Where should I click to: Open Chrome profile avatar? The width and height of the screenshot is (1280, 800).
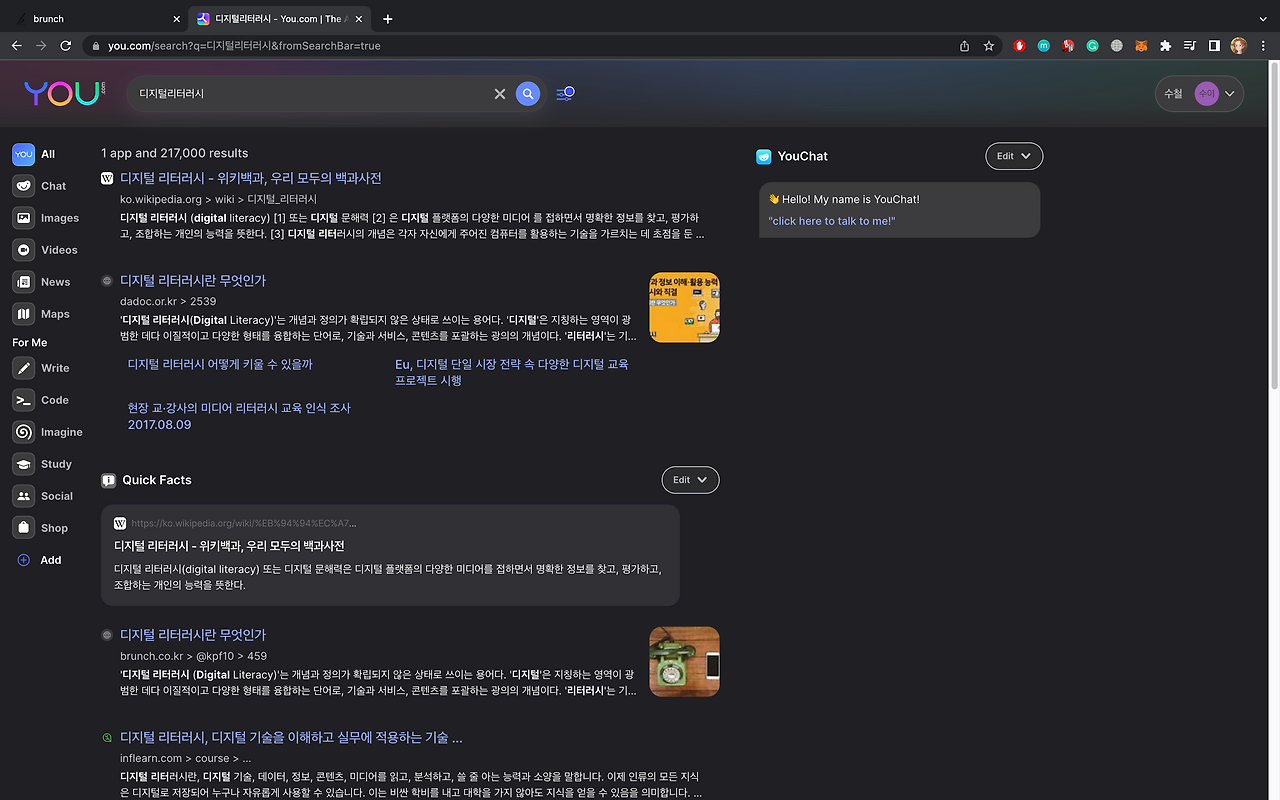pyautogui.click(x=1239, y=45)
